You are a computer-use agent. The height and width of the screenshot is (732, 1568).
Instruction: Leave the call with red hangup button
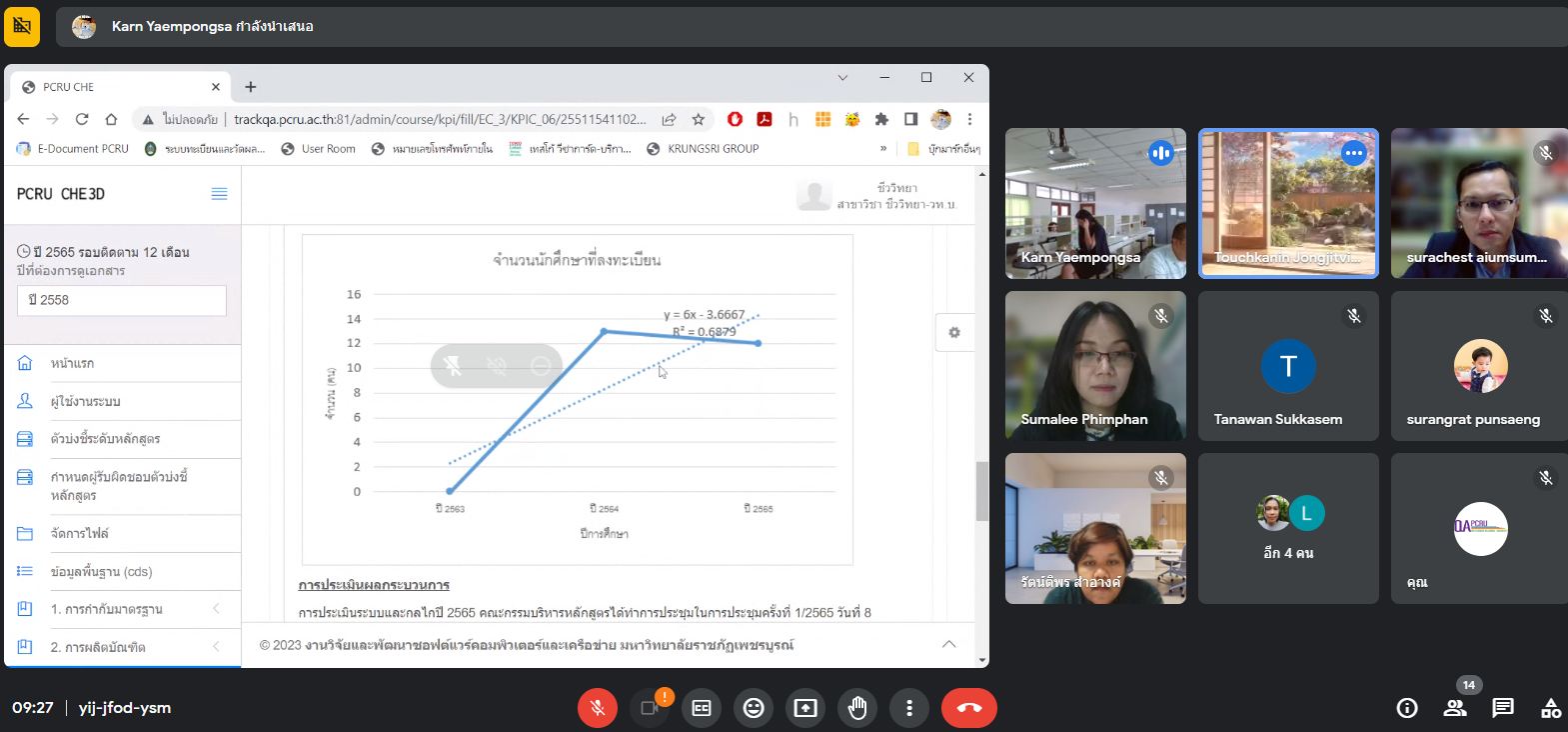(968, 708)
